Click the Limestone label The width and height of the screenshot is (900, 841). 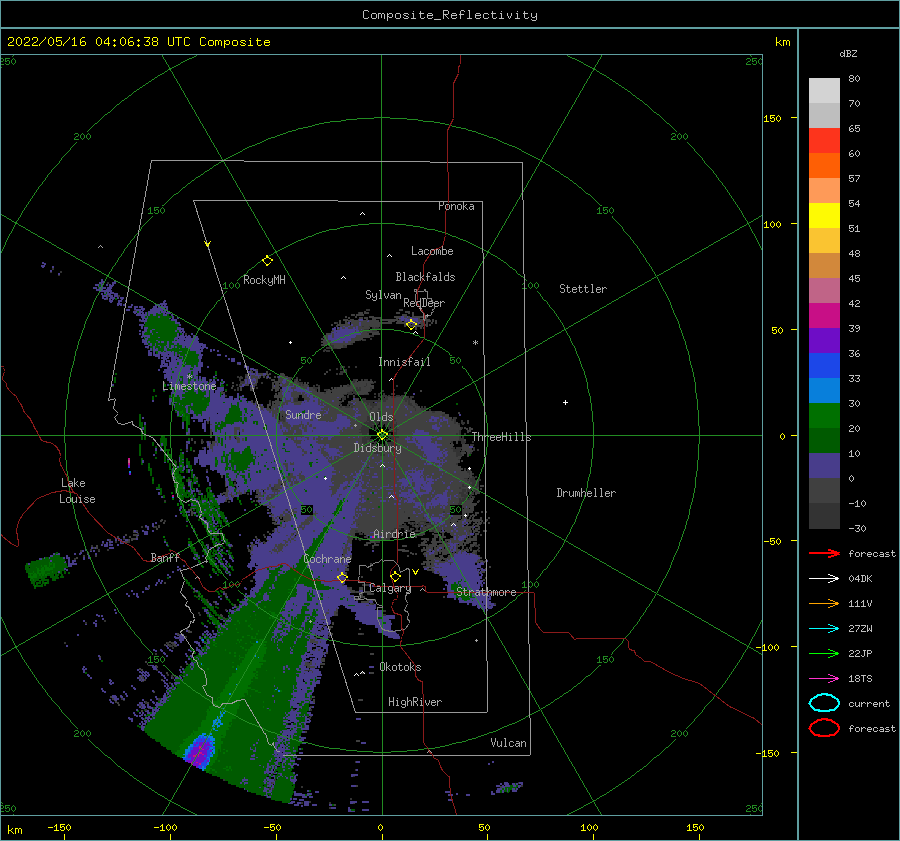(x=189, y=386)
